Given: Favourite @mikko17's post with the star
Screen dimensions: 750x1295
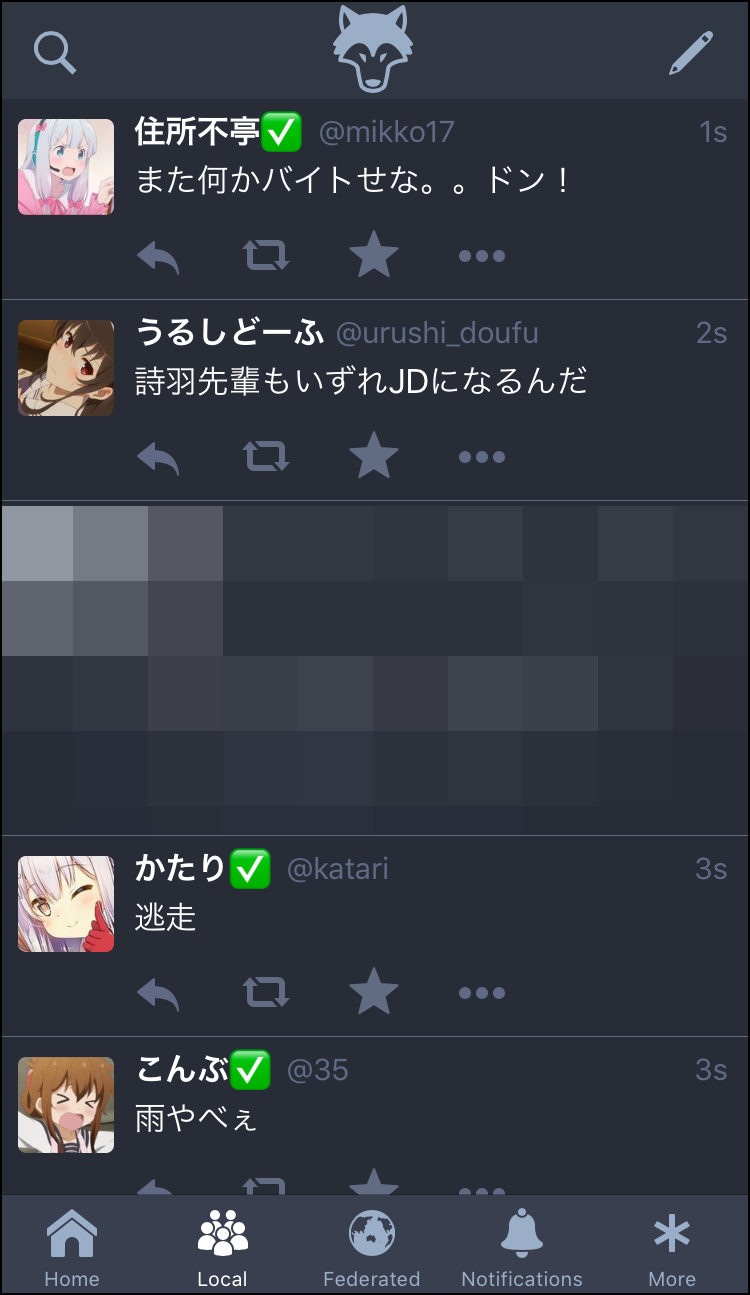Looking at the screenshot, I should [x=374, y=255].
